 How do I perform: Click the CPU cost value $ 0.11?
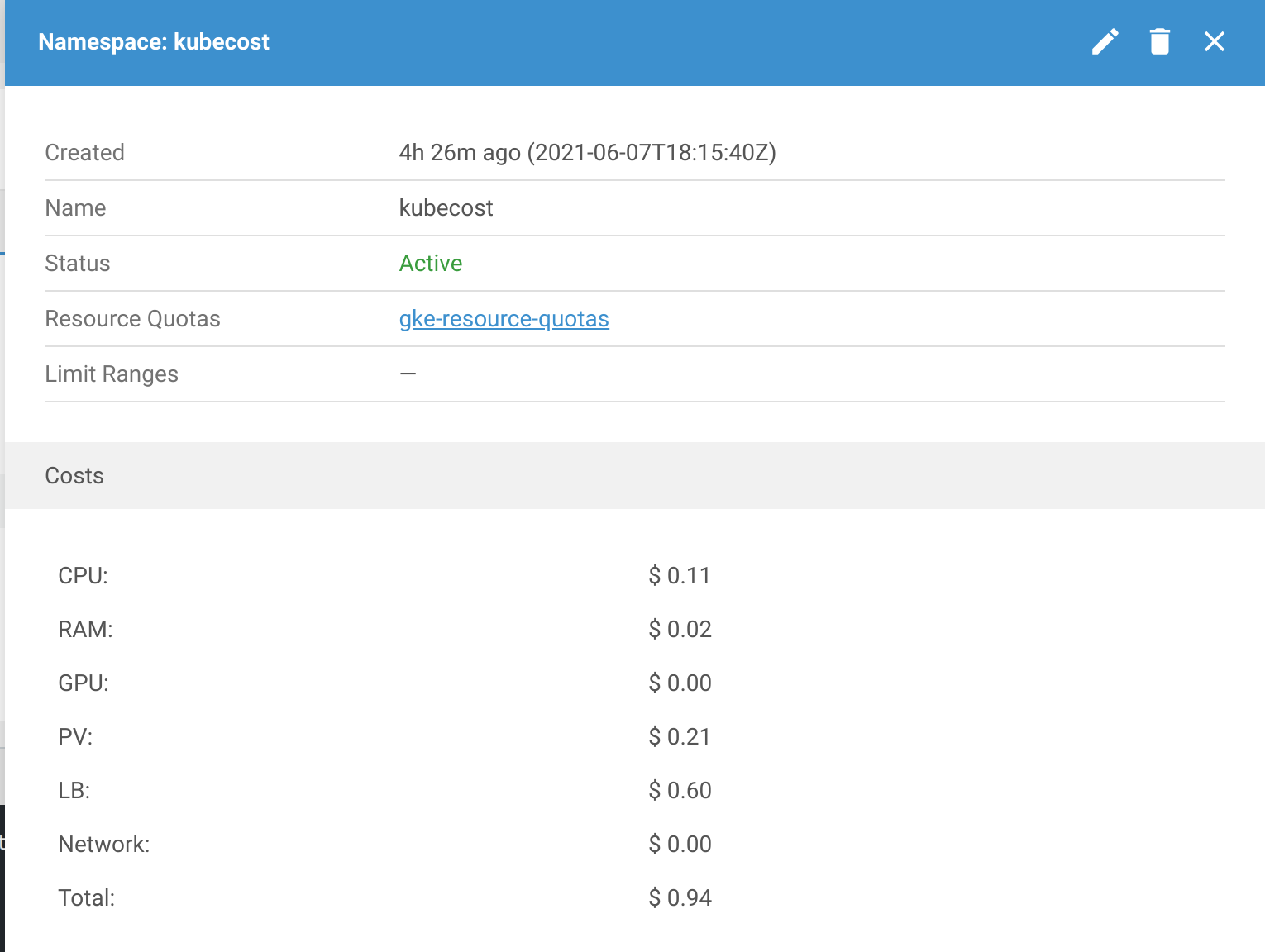pyautogui.click(x=680, y=576)
